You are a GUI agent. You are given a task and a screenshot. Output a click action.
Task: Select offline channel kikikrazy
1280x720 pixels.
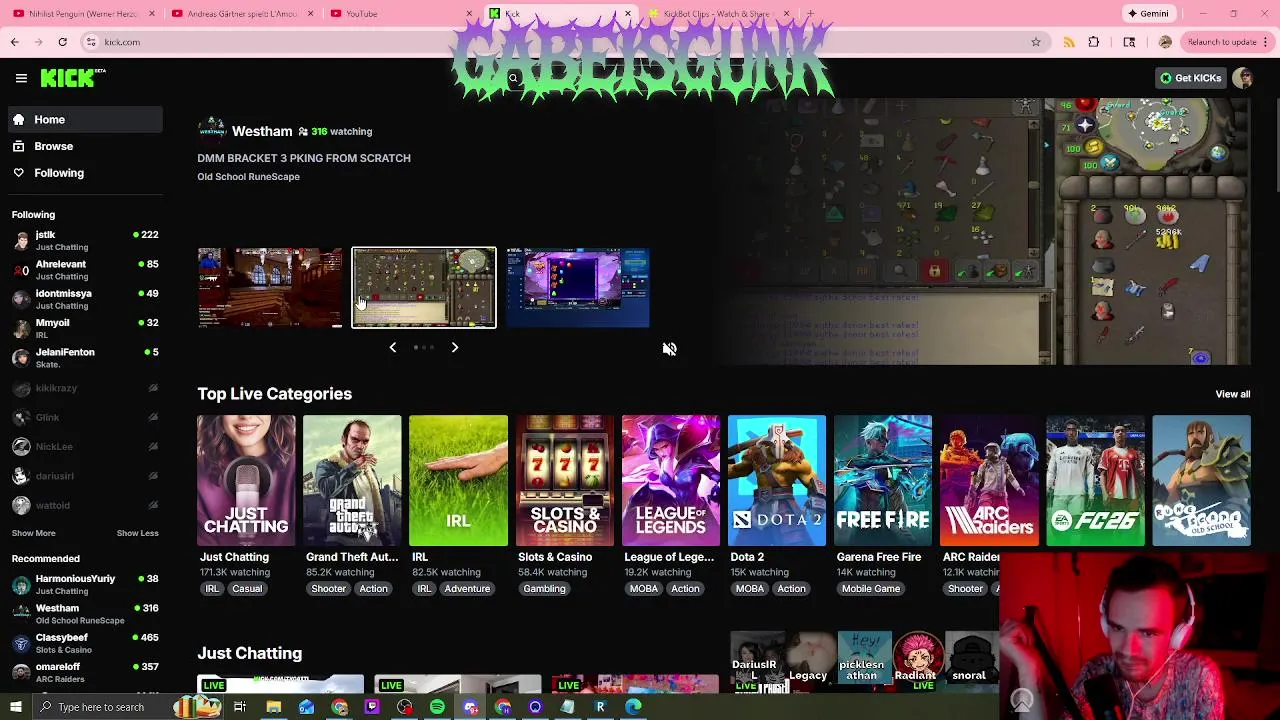(x=85, y=388)
